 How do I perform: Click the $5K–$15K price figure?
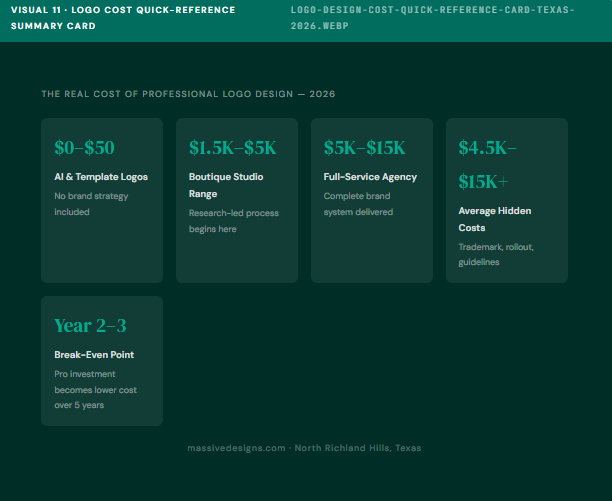coord(365,148)
